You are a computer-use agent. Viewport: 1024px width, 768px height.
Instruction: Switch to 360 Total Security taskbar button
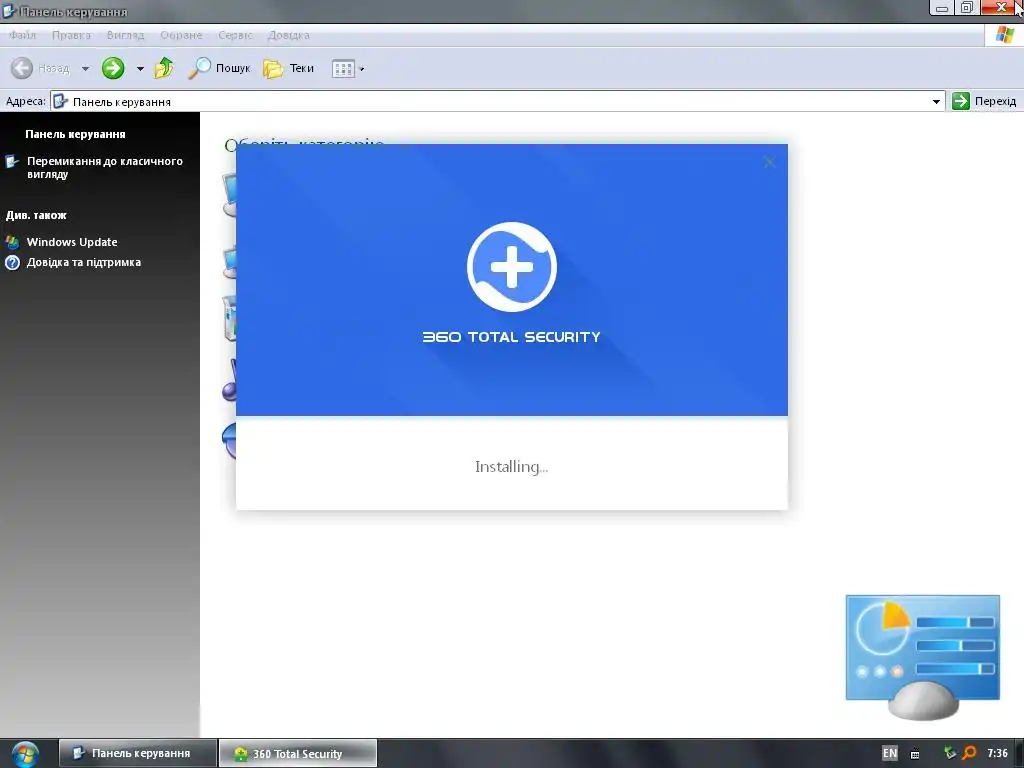[x=298, y=753]
